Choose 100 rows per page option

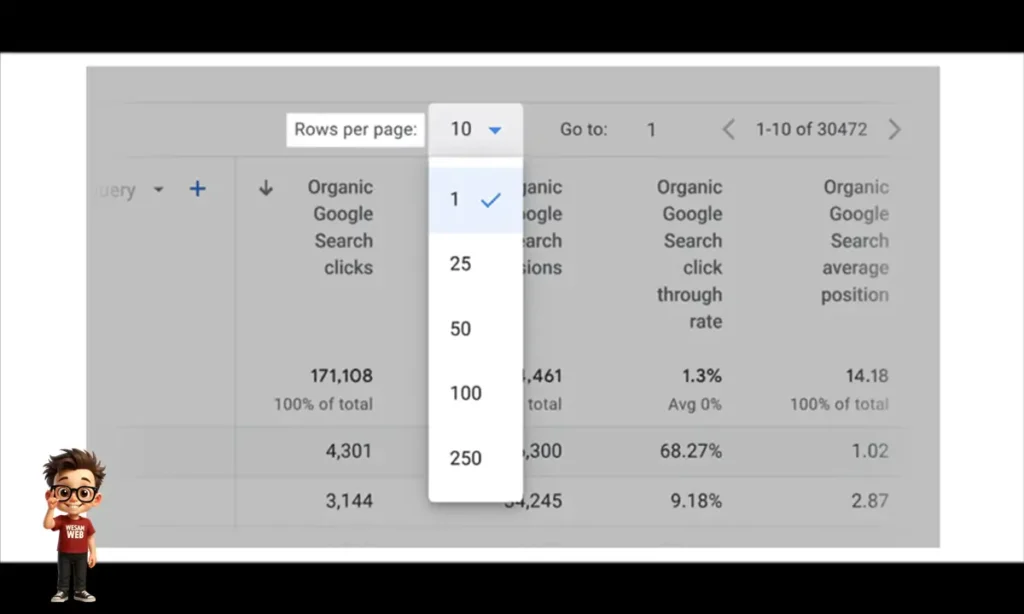point(466,393)
